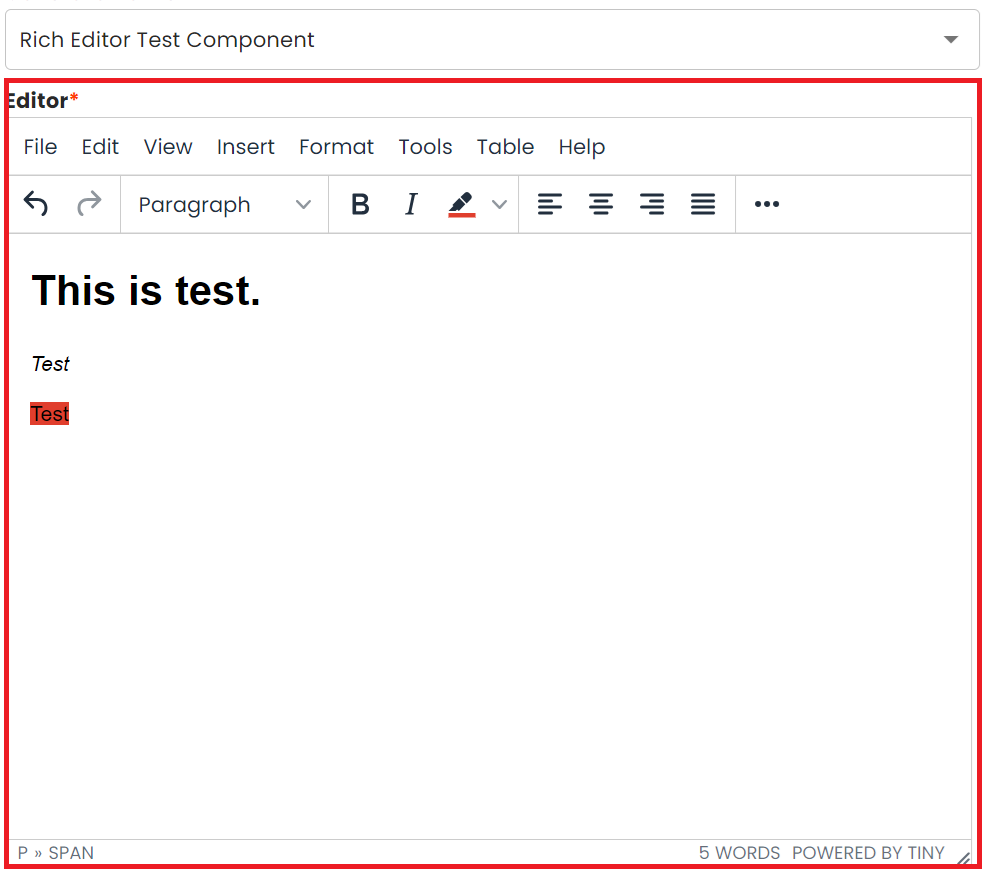Center align the text
The height and width of the screenshot is (869, 990).
click(x=600, y=205)
